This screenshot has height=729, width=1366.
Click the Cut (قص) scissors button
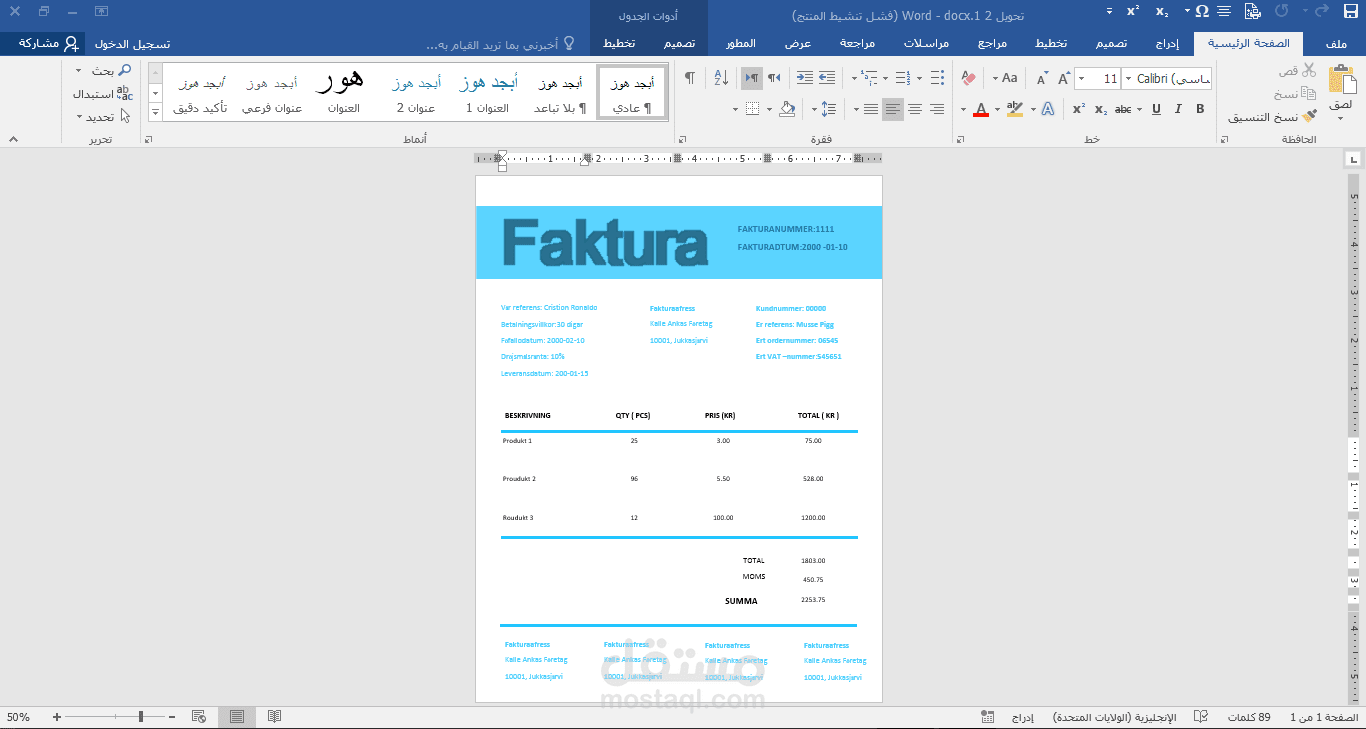coord(1298,70)
